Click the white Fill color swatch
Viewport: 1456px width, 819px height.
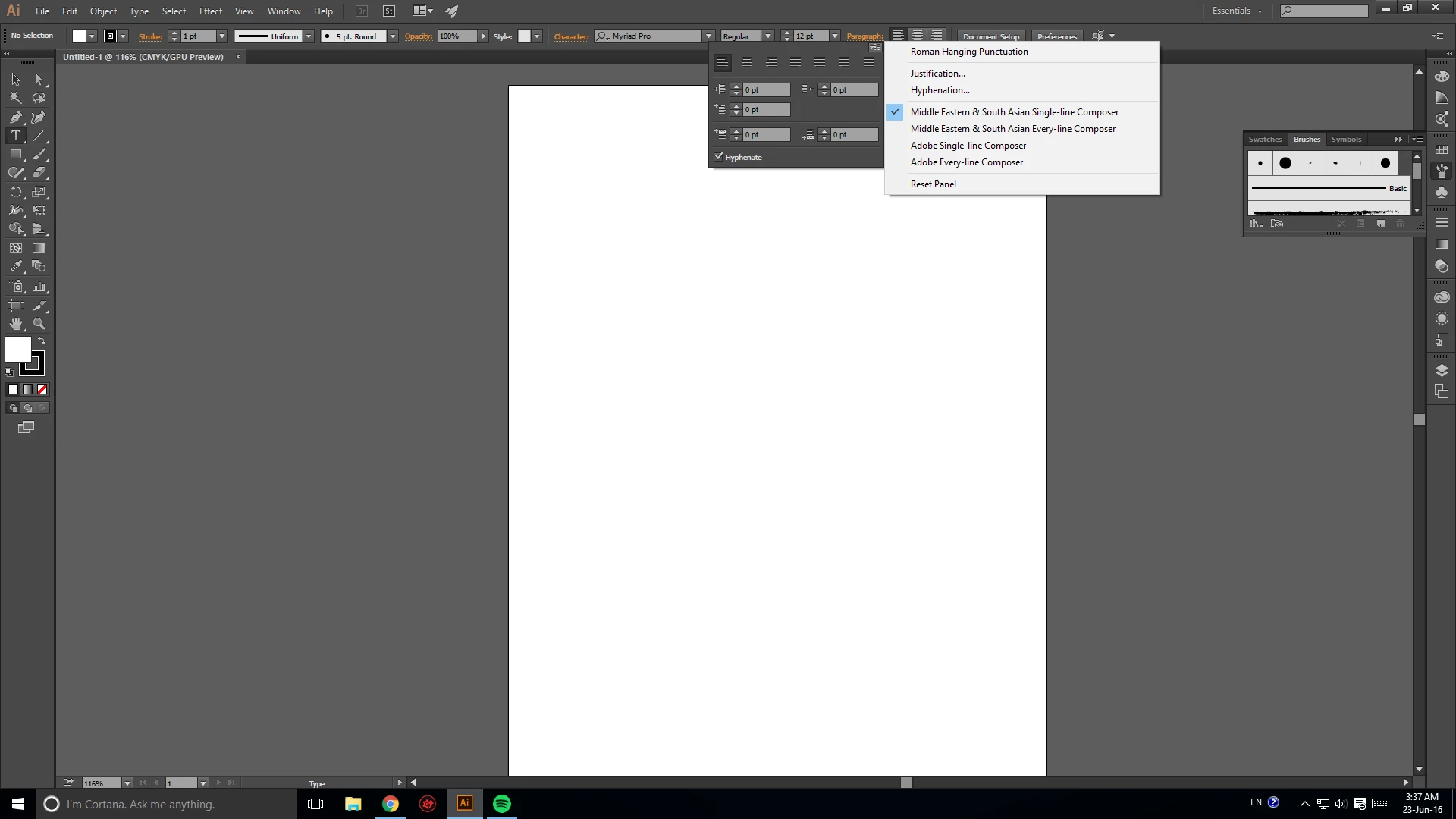(18, 350)
